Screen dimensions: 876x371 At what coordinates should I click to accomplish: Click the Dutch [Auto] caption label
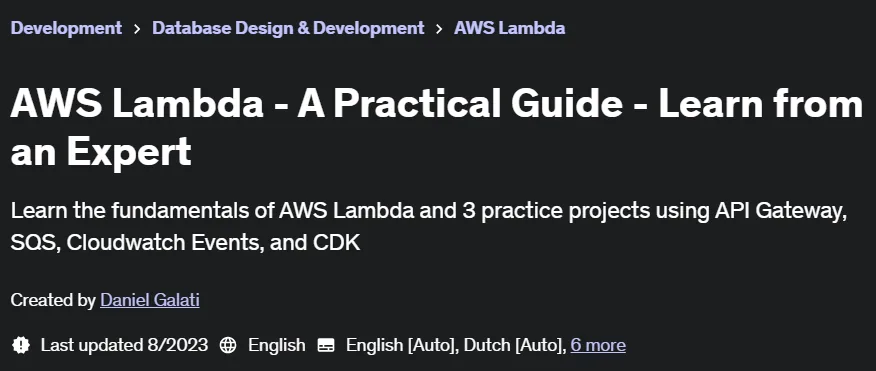513,345
